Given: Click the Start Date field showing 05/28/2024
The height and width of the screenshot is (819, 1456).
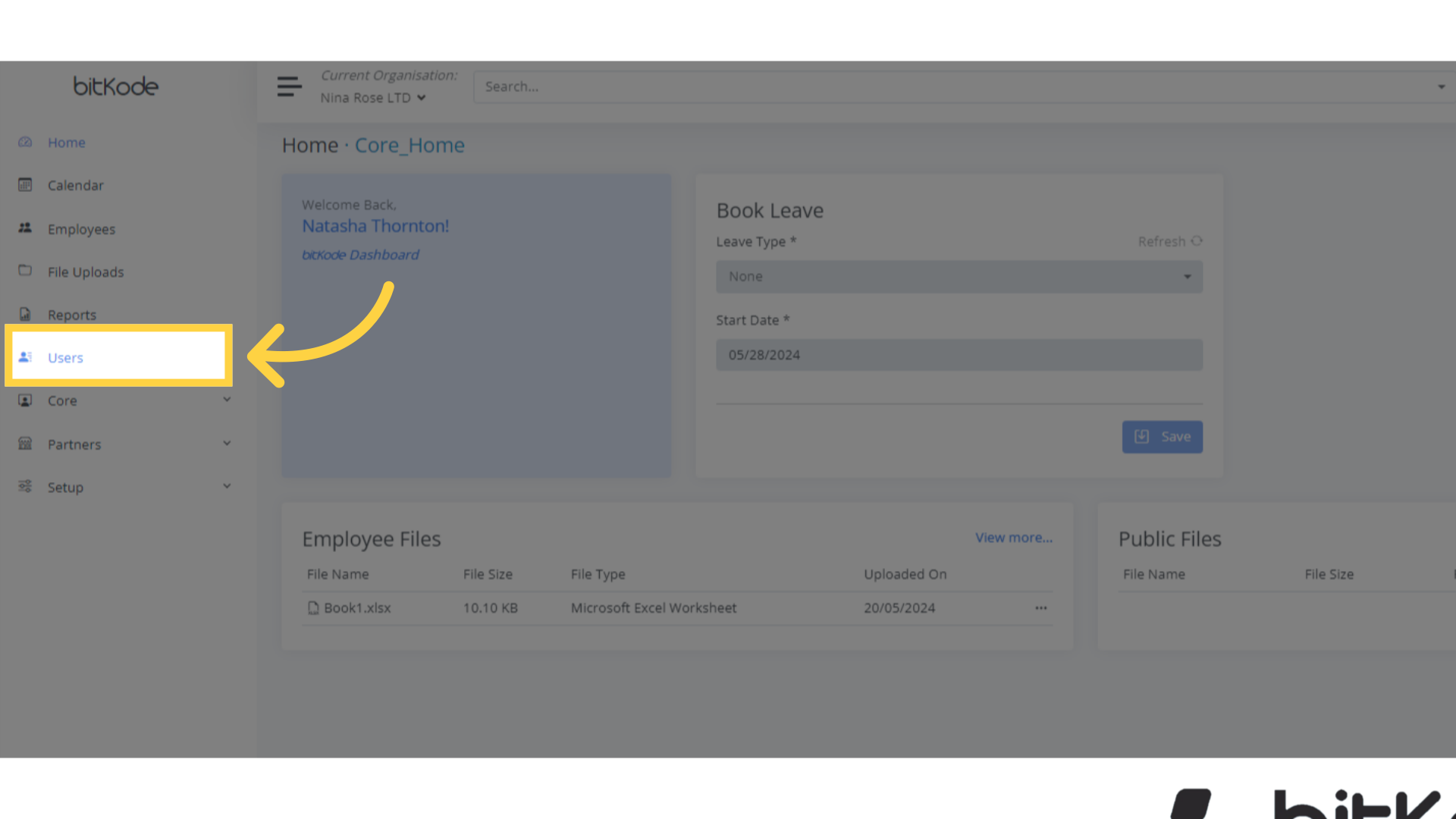Looking at the screenshot, I should coord(959,354).
